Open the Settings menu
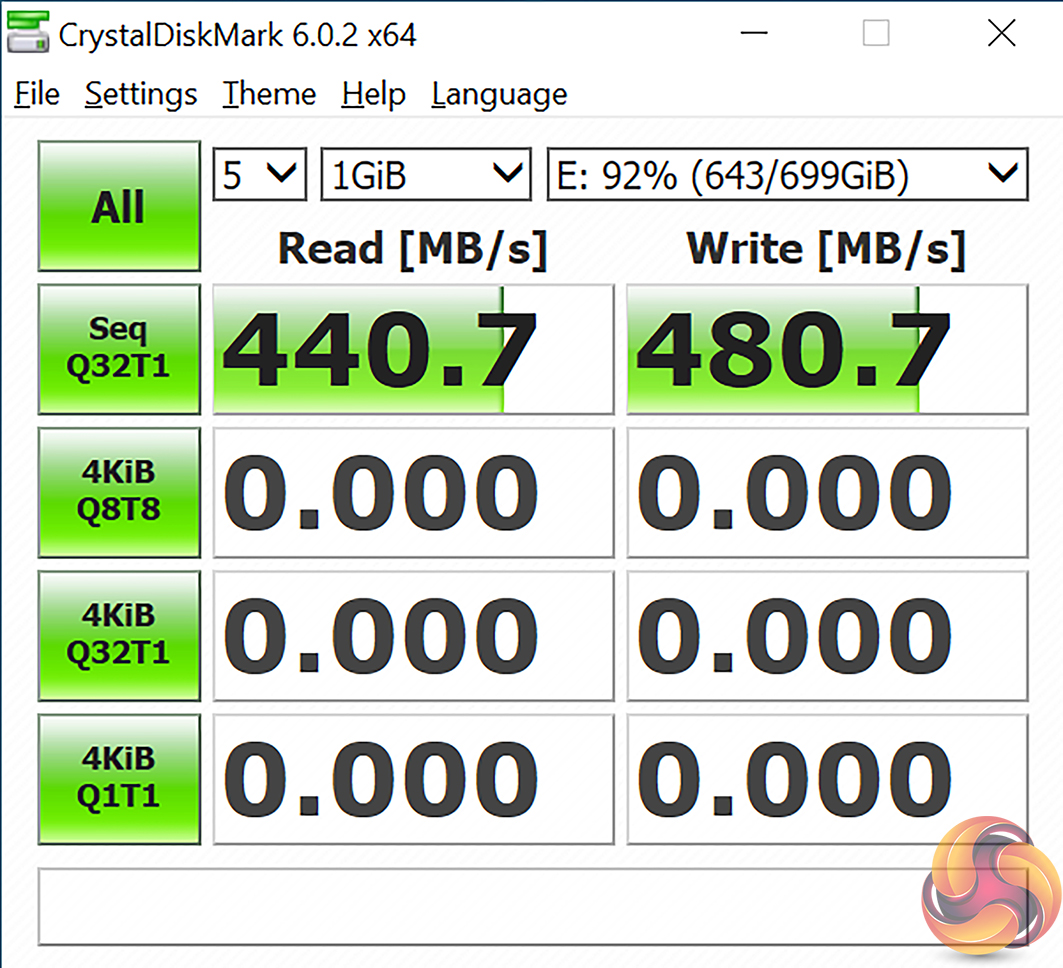 [x=141, y=94]
